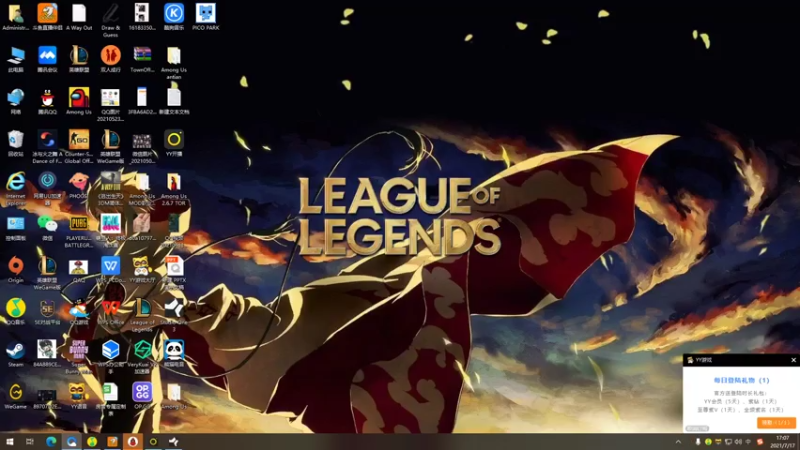Screen dimensions: 800x450
Task: Launch WeGame desktop shortcut
Action: pyautogui.click(x=15, y=392)
